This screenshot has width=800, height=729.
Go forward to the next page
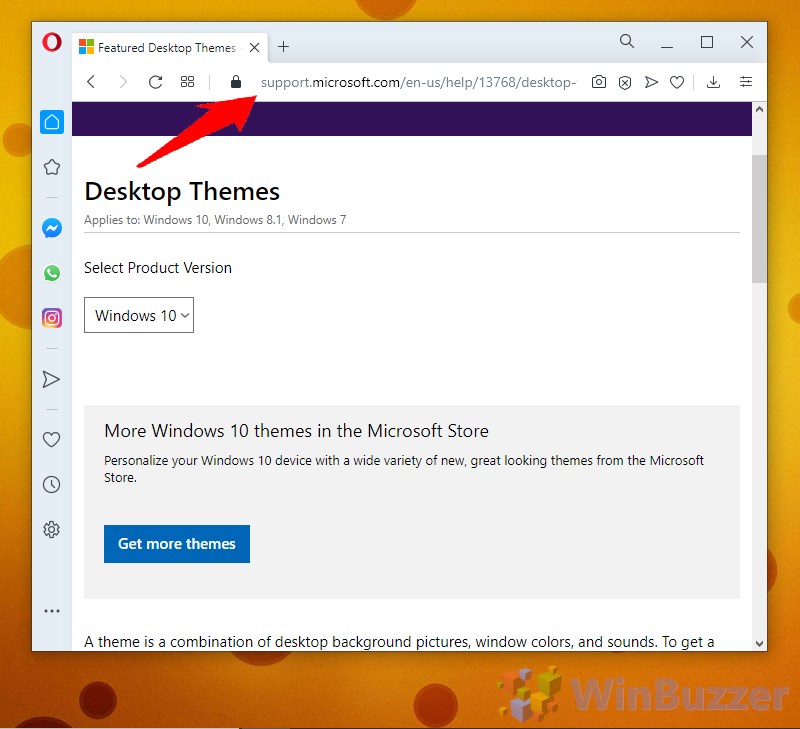coord(123,82)
